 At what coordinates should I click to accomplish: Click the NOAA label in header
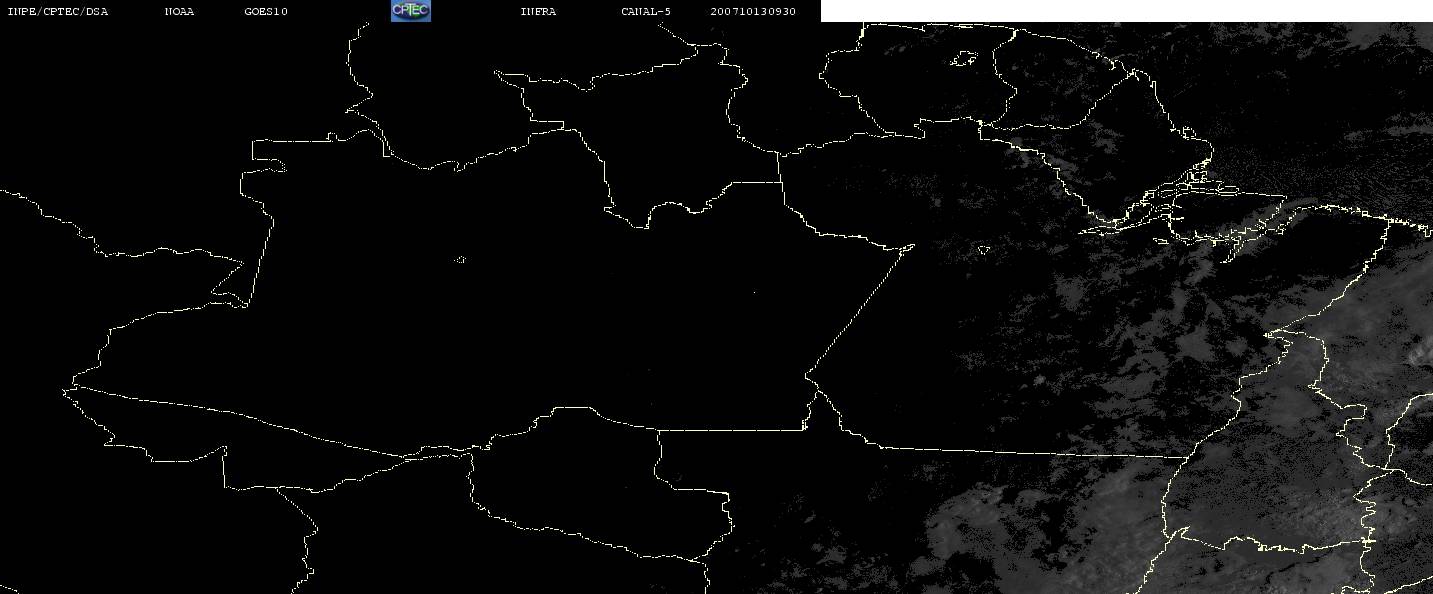coord(179,12)
